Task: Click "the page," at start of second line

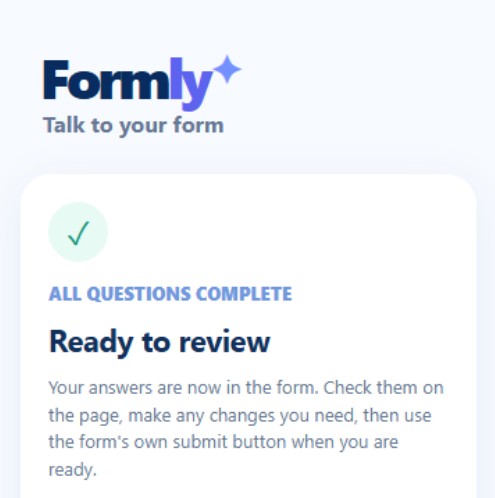Action: point(86,416)
